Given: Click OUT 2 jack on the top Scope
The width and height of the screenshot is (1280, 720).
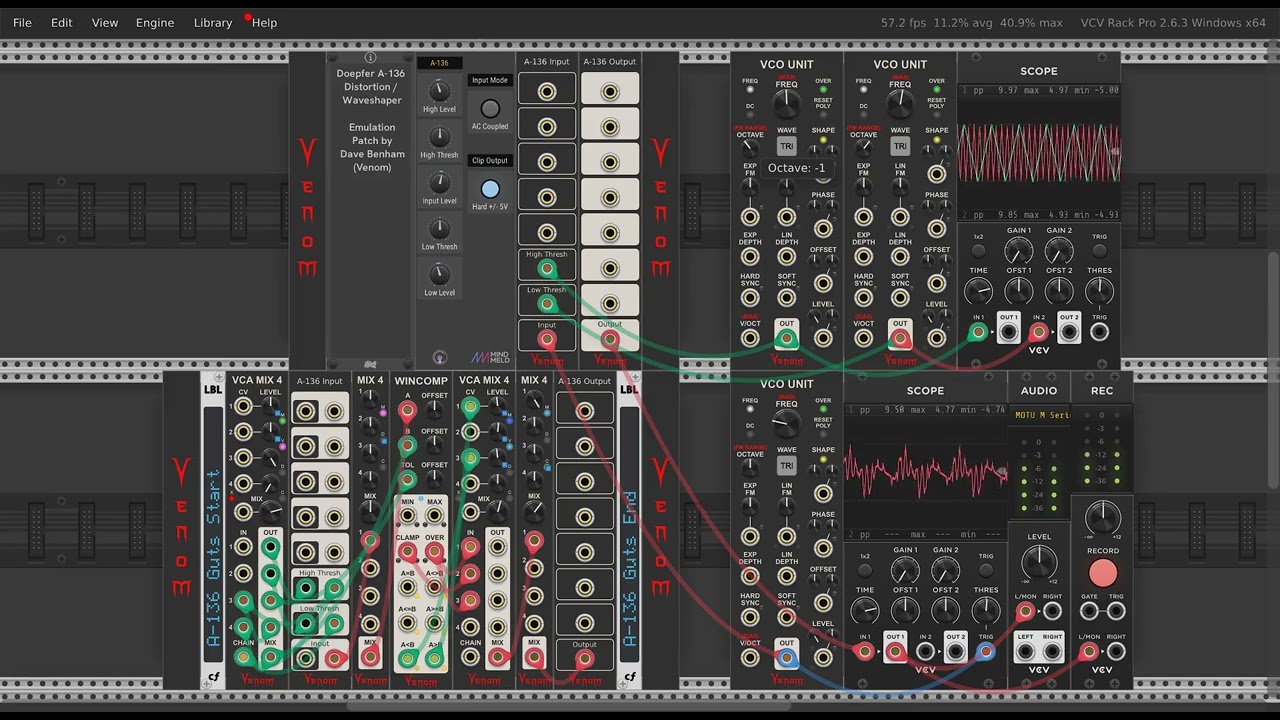Looking at the screenshot, I should pos(1069,331).
